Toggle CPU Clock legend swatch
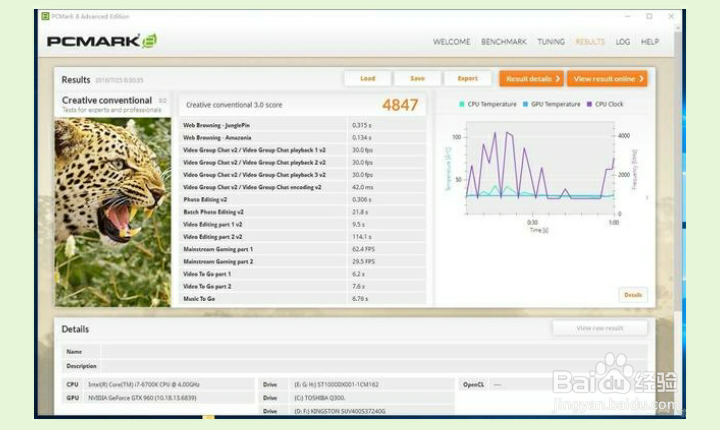The height and width of the screenshot is (430, 720). 589,104
